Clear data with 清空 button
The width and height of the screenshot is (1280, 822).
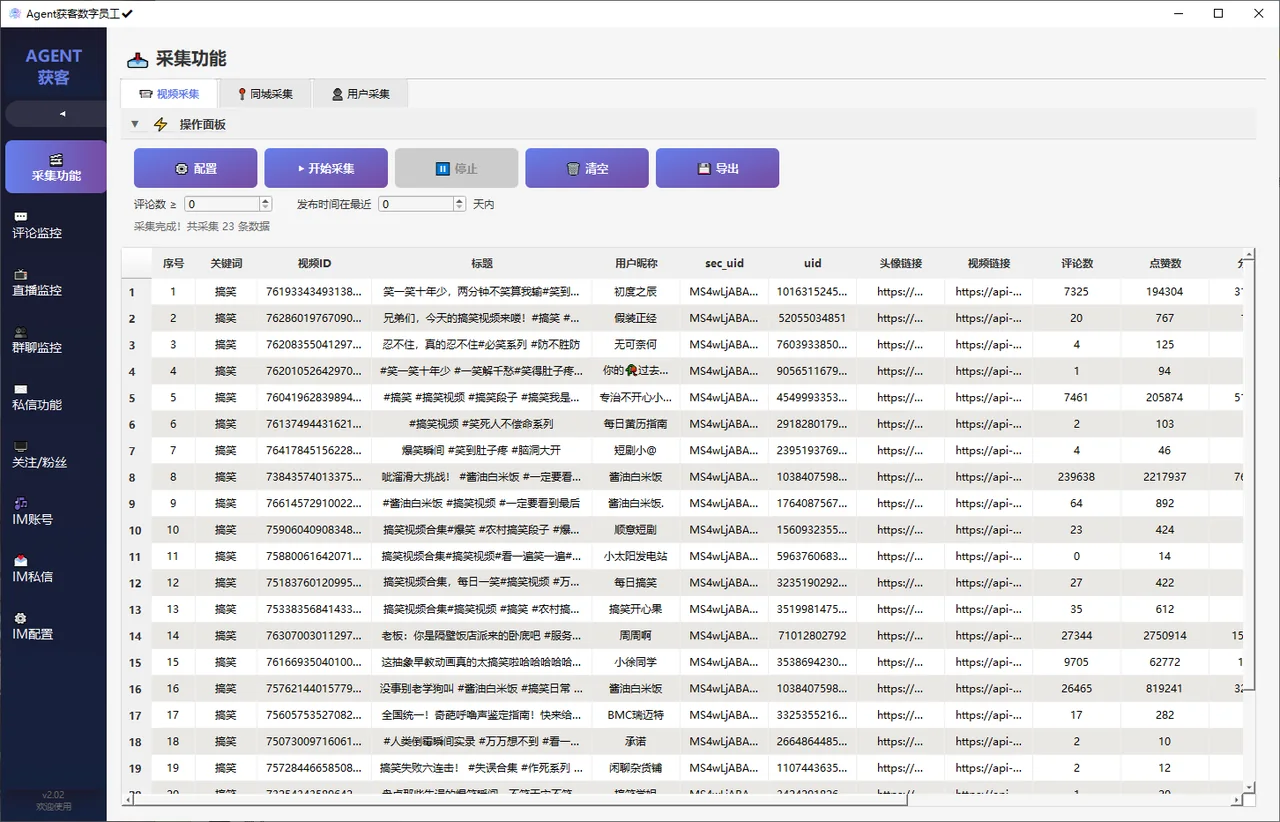coord(587,168)
